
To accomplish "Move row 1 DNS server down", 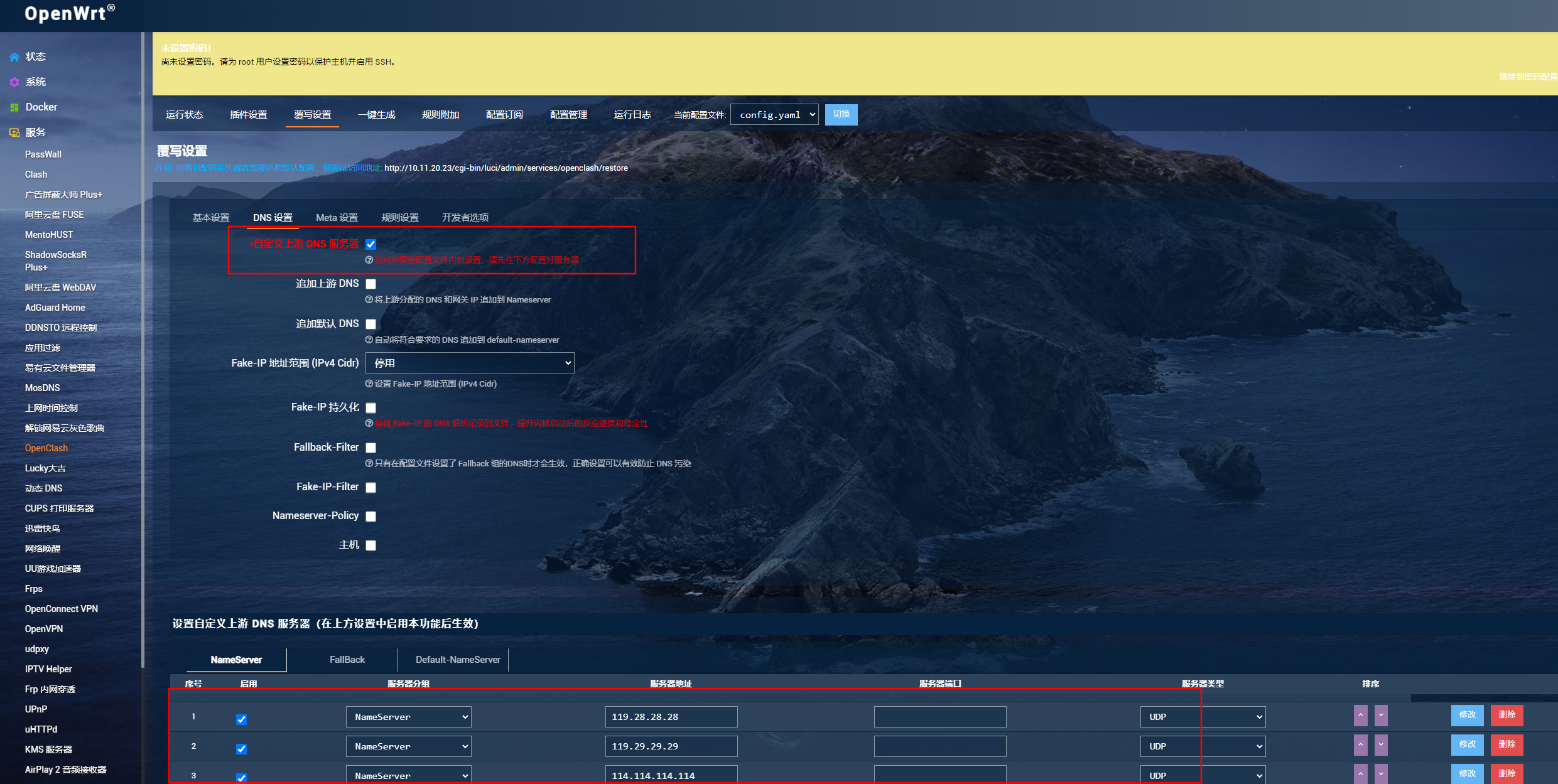I will pyautogui.click(x=1381, y=716).
